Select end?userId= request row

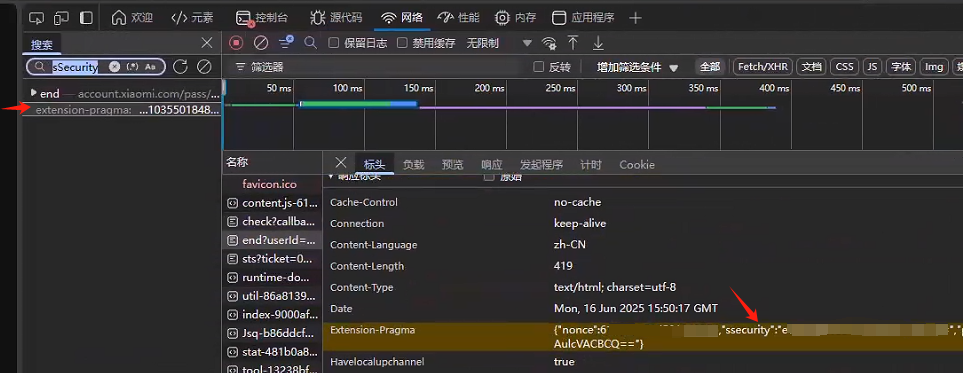click(x=271, y=240)
